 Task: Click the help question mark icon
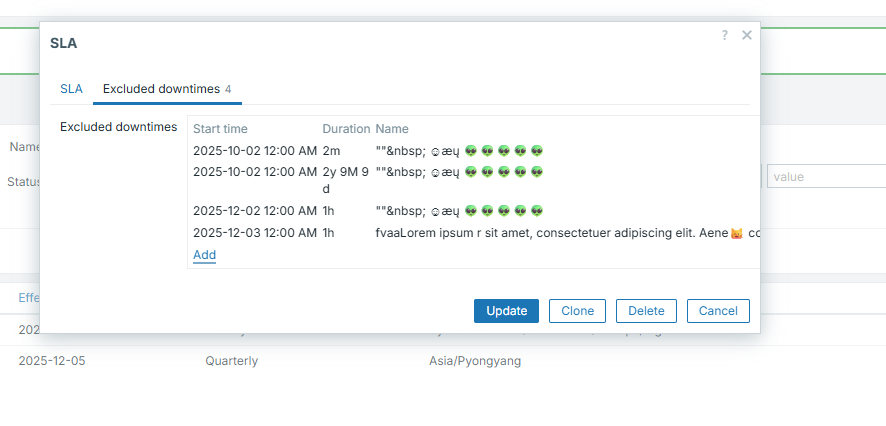[725, 35]
